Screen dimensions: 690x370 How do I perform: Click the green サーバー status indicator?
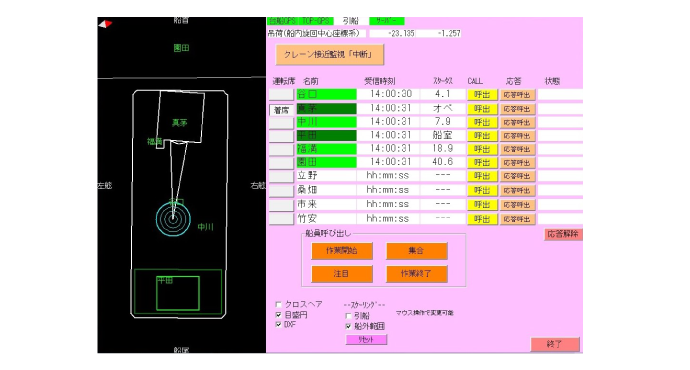click(386, 21)
